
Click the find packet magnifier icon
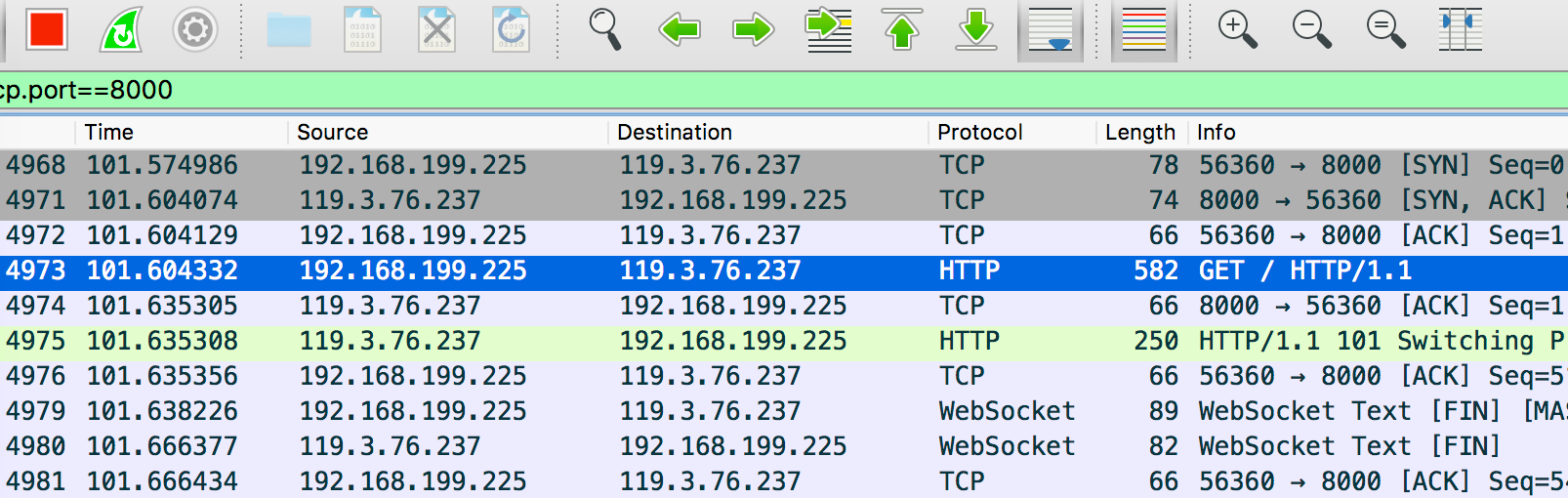[x=605, y=29]
